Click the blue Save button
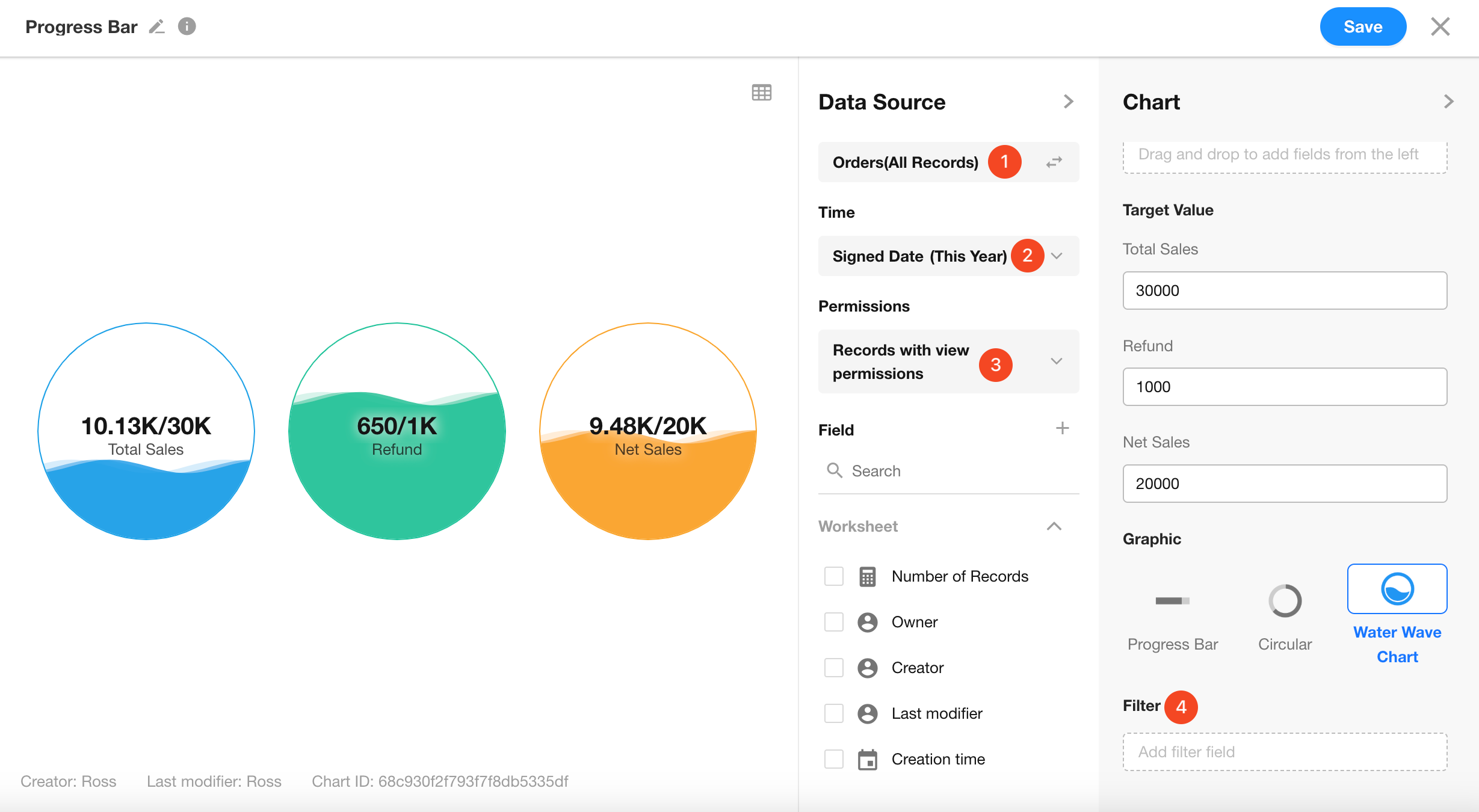Screen dimensions: 1479x812 (1363, 27)
